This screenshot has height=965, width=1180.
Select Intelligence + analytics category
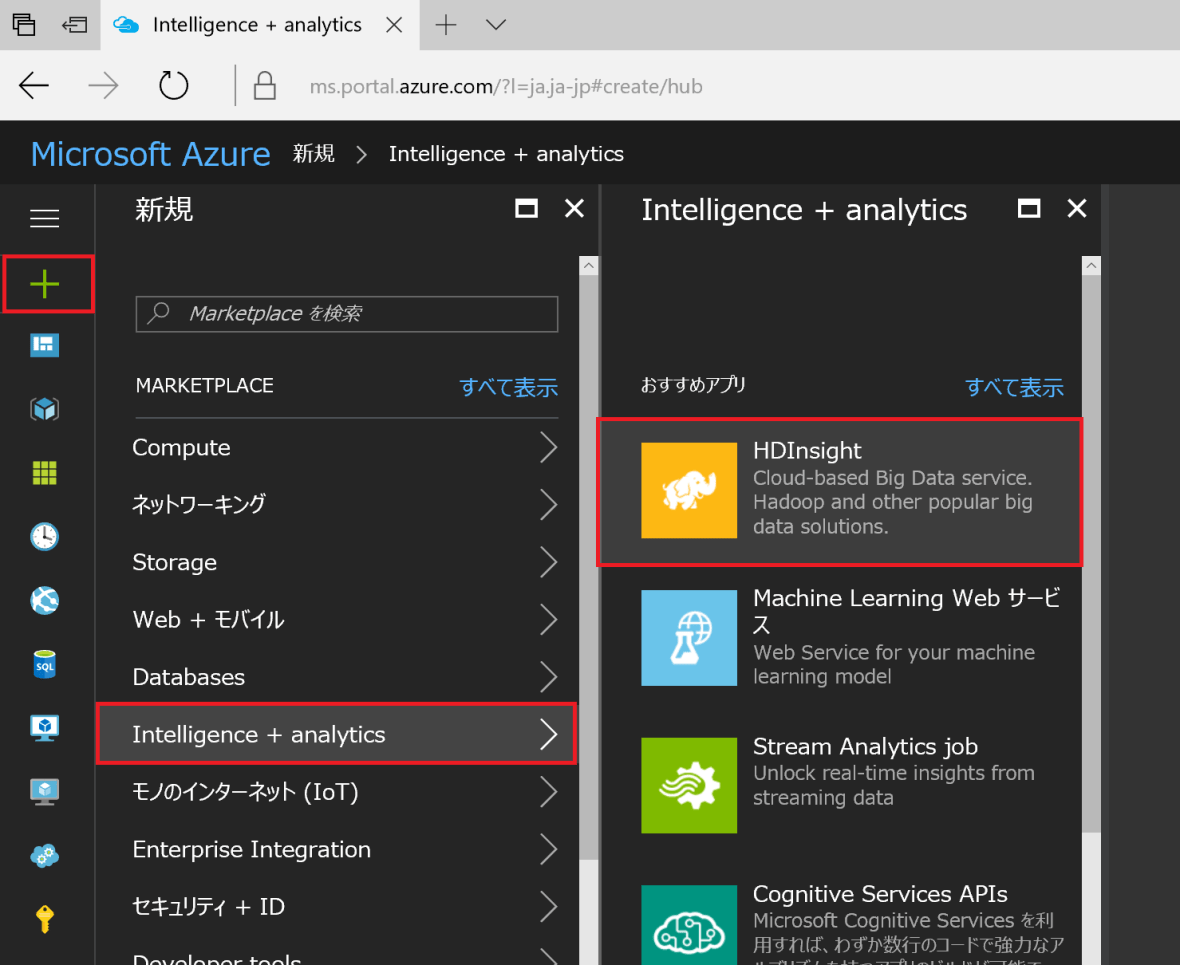click(335, 734)
